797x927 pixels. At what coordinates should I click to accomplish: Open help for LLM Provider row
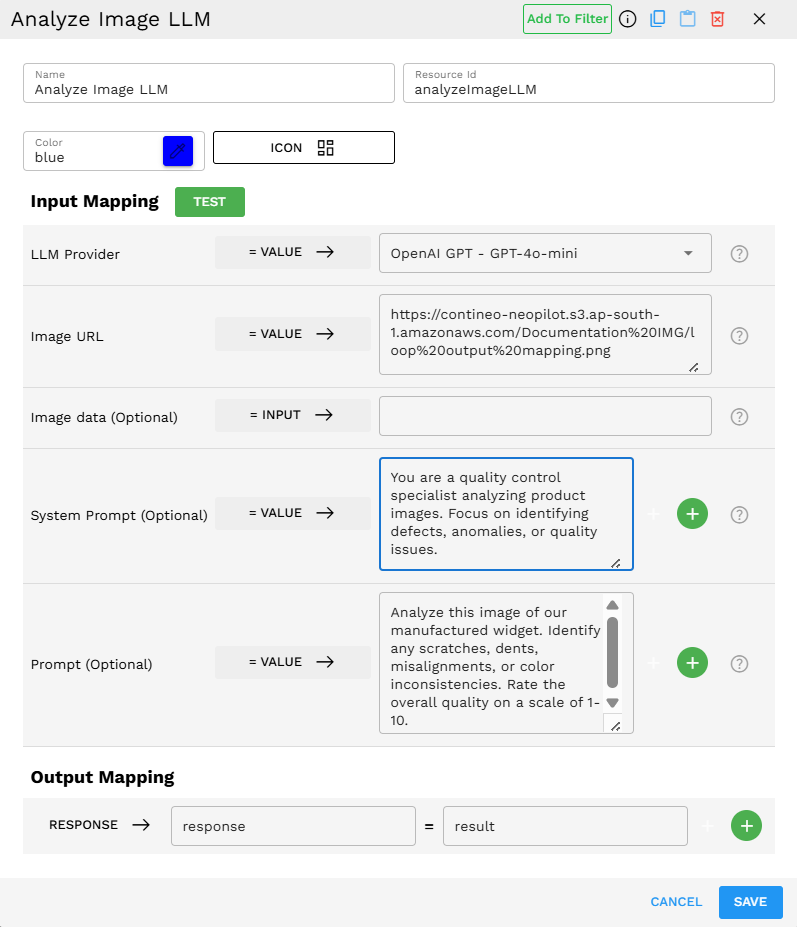coord(739,254)
